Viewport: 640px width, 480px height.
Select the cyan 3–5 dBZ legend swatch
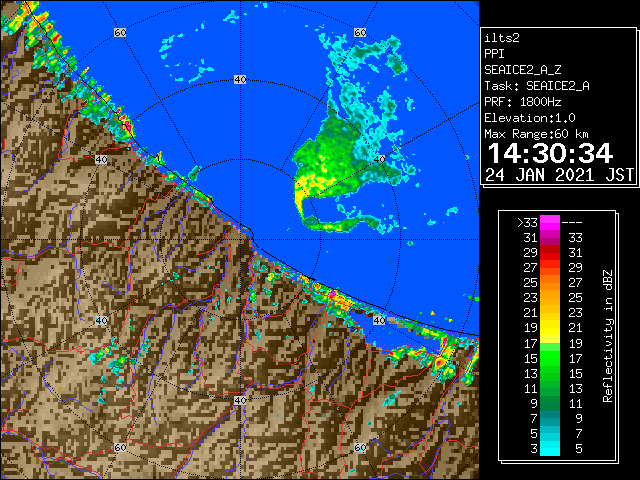point(550,448)
